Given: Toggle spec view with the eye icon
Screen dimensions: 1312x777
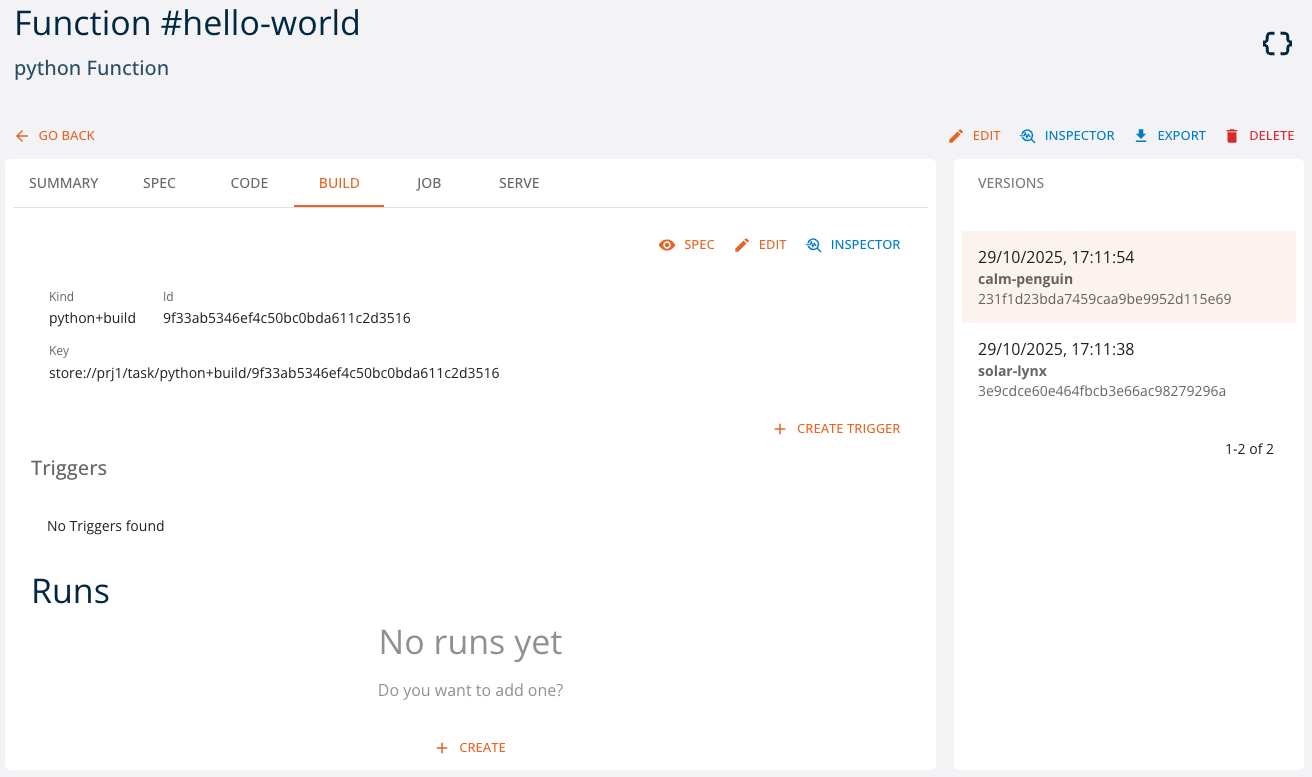Looking at the screenshot, I should 667,244.
